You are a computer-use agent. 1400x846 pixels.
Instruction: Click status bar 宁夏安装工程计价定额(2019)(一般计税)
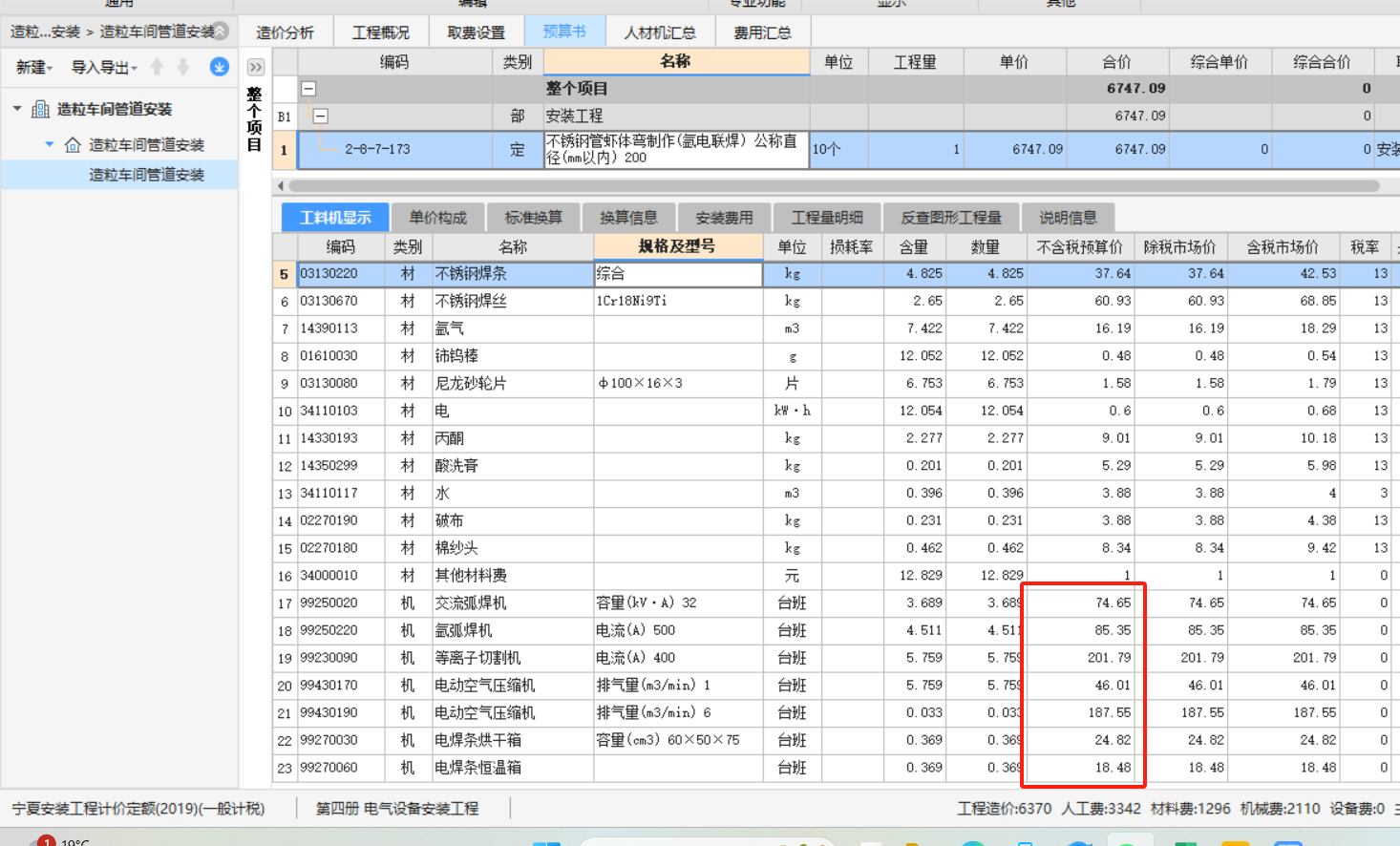coord(138,809)
